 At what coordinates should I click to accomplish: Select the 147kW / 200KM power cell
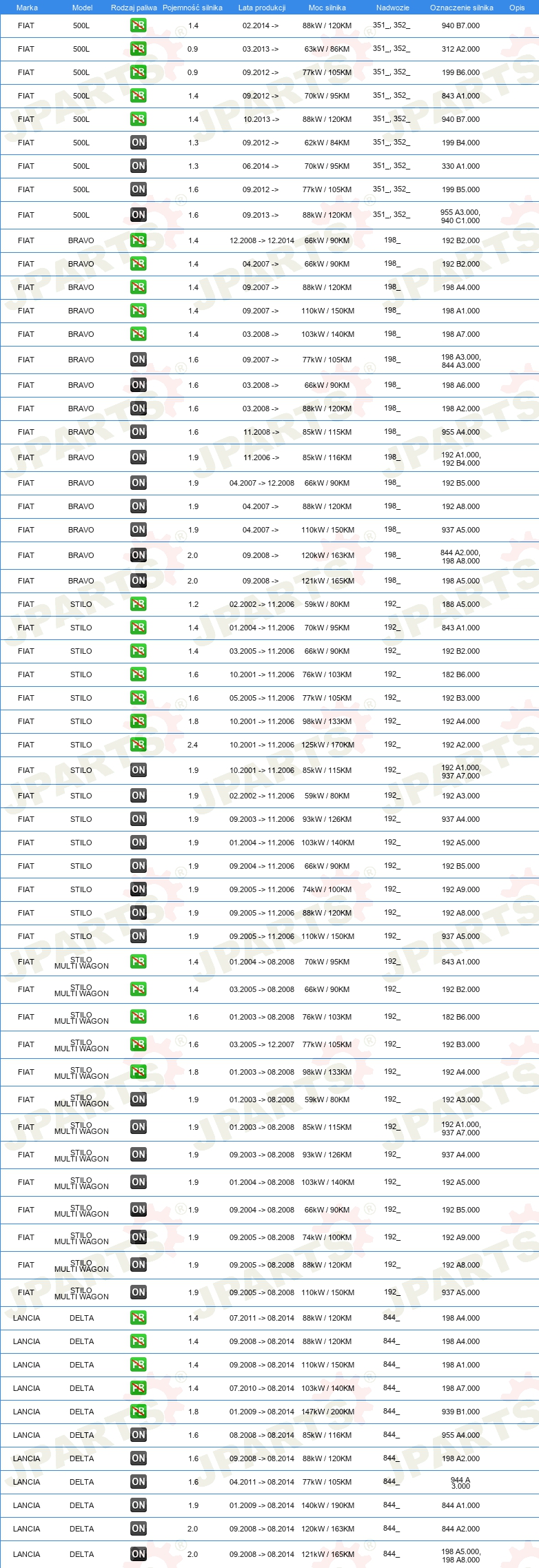point(327,1412)
